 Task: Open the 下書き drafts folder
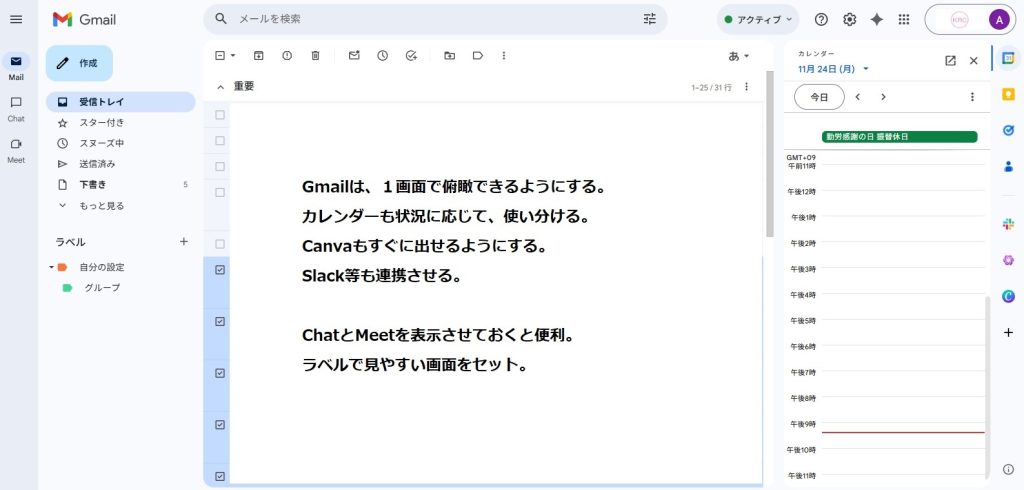93,184
